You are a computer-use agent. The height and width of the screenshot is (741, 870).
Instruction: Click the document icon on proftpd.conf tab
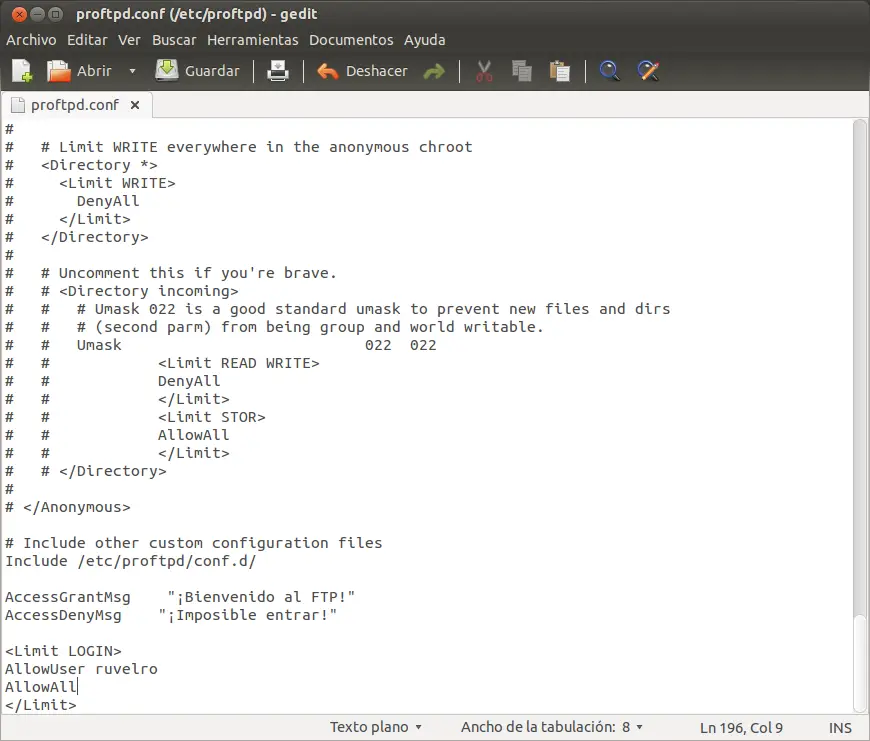coord(18,105)
